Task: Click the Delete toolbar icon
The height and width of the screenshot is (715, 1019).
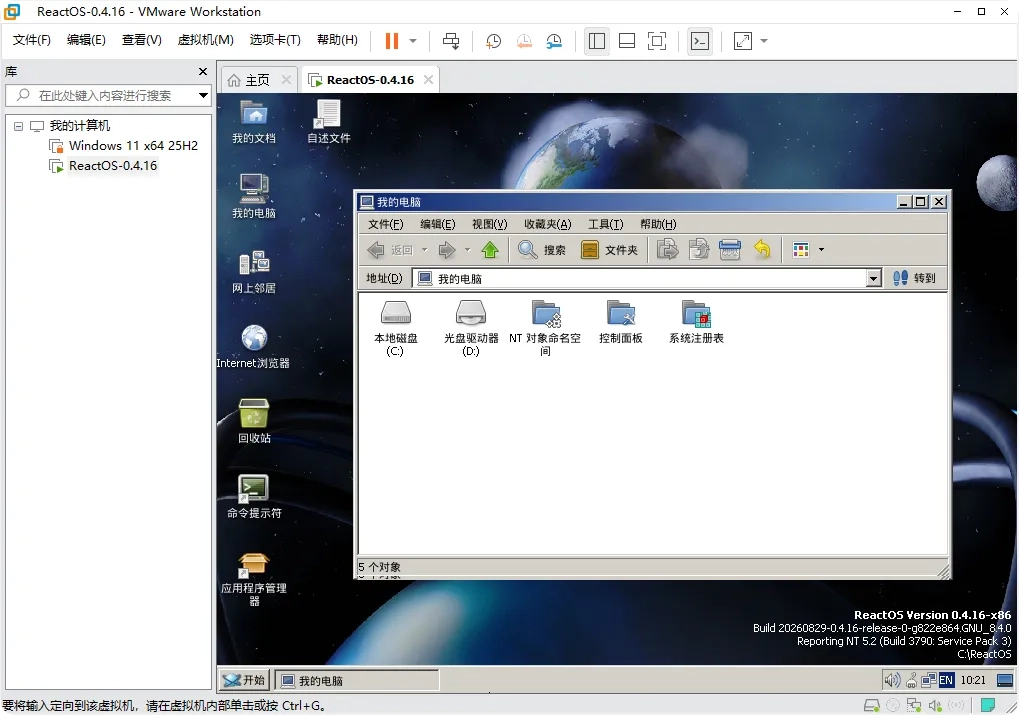Action: tap(730, 250)
